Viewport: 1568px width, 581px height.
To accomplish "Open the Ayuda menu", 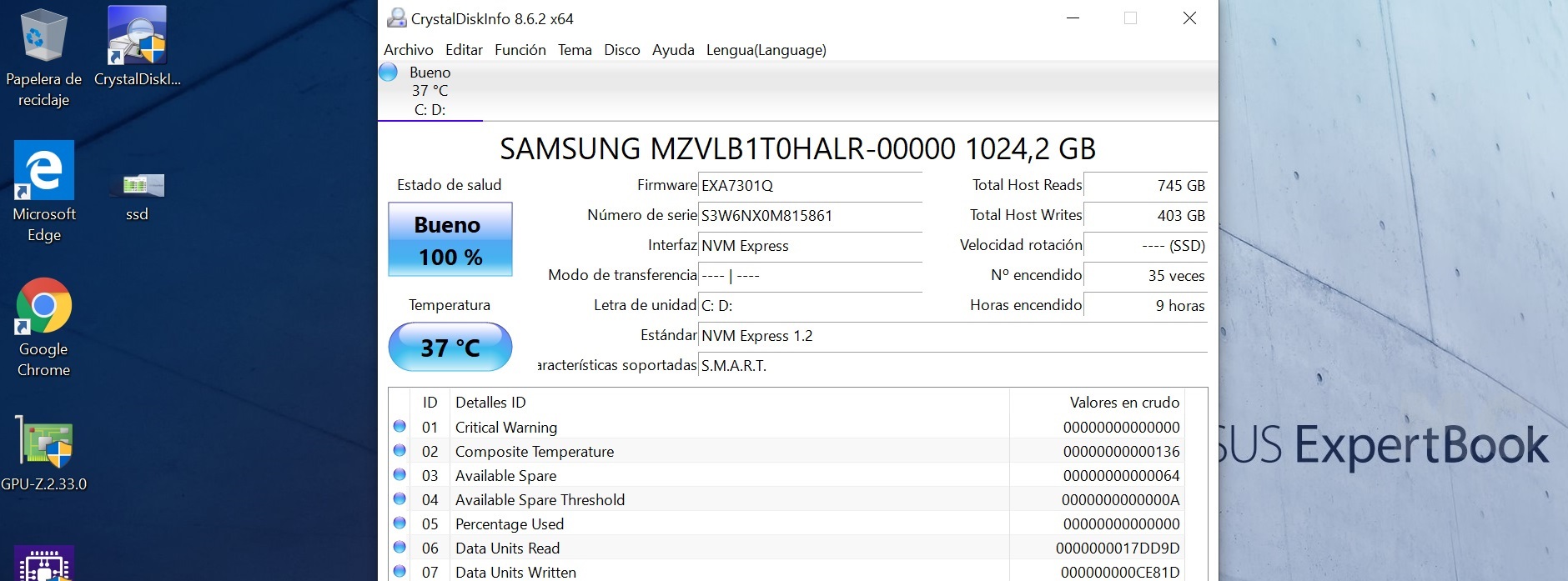I will 672,50.
